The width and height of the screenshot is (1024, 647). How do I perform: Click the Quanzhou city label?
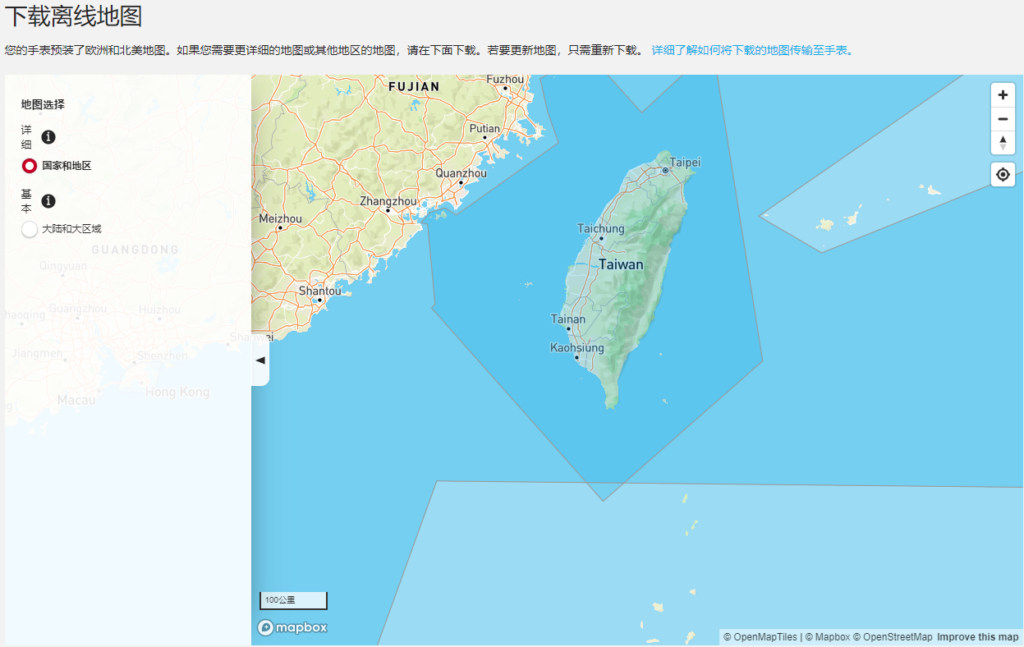point(461,174)
